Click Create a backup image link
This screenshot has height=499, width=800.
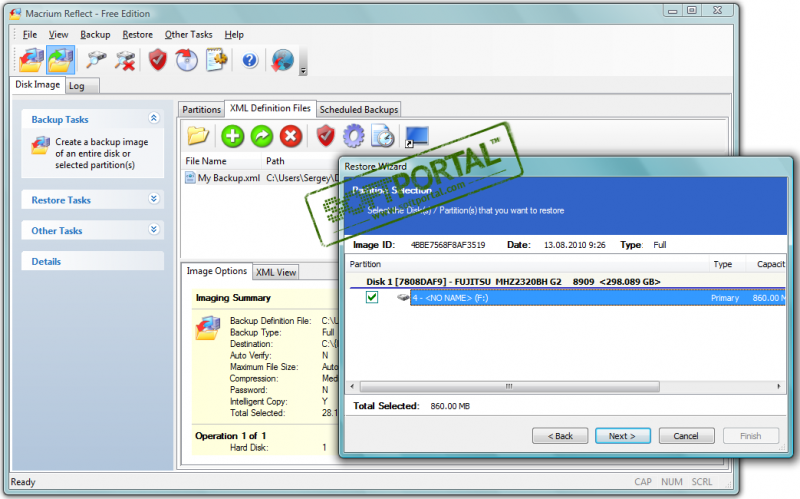pos(102,153)
